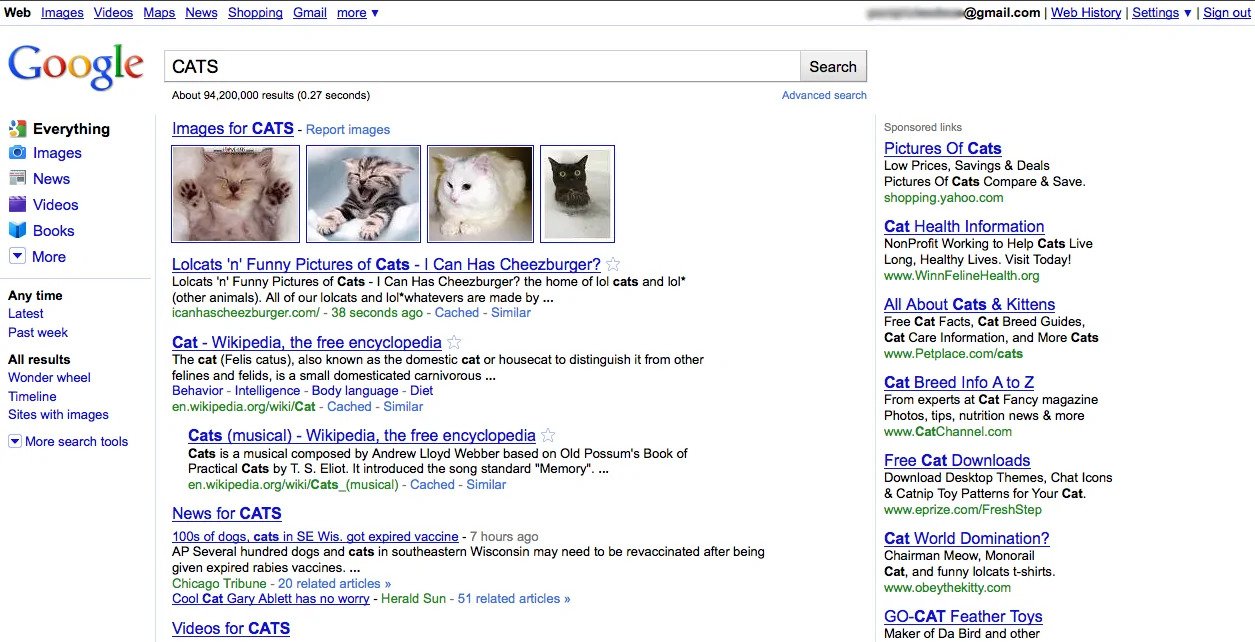Star the Cats (musical) Wikipedia result
Viewport: 1255px width, 642px height.
click(548, 436)
